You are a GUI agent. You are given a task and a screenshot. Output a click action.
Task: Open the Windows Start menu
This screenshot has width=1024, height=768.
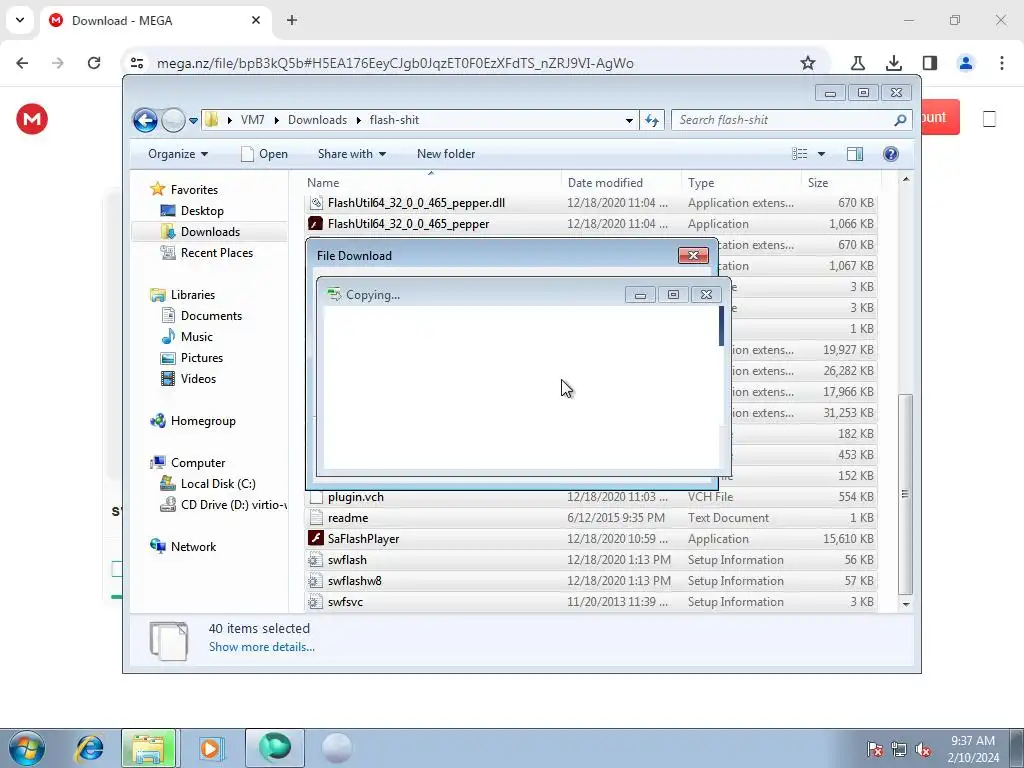point(25,748)
